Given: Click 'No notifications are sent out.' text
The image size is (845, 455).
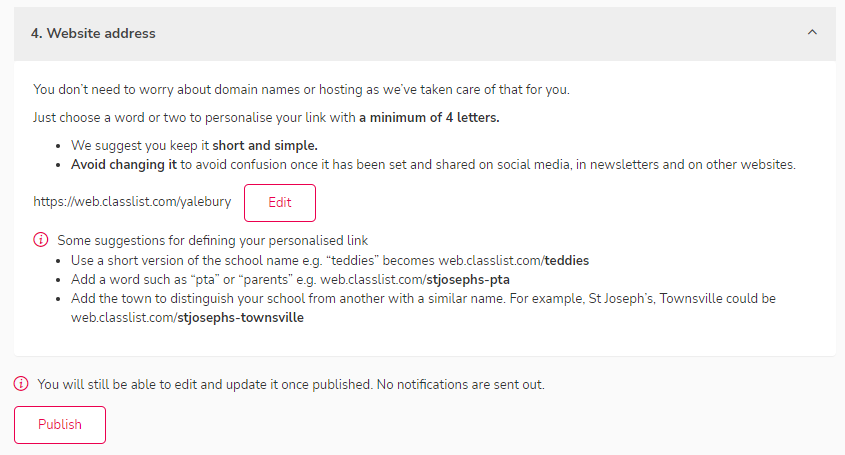Looking at the screenshot, I should tap(461, 384).
